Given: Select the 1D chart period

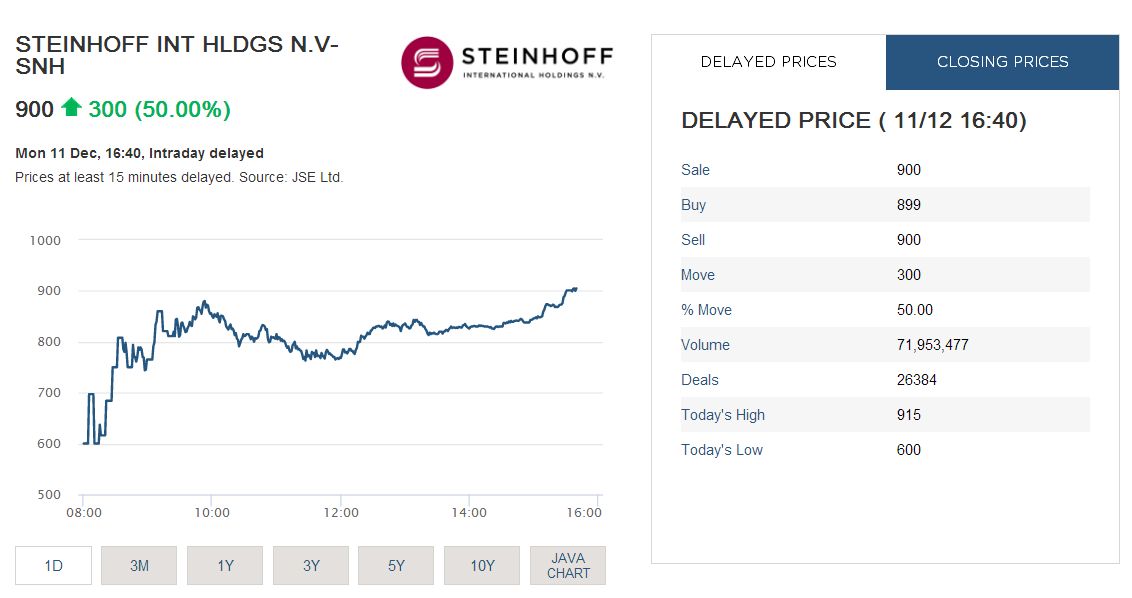Looking at the screenshot, I should (53, 565).
